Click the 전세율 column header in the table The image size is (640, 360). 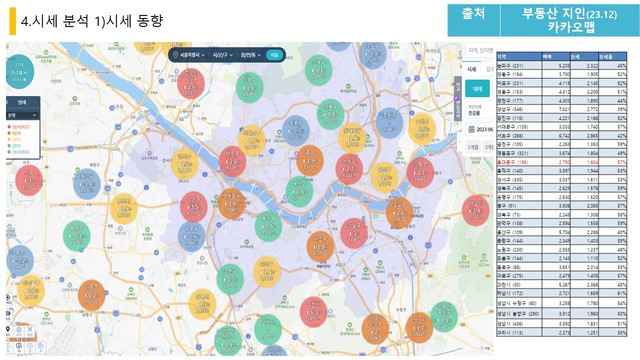(x=612, y=56)
